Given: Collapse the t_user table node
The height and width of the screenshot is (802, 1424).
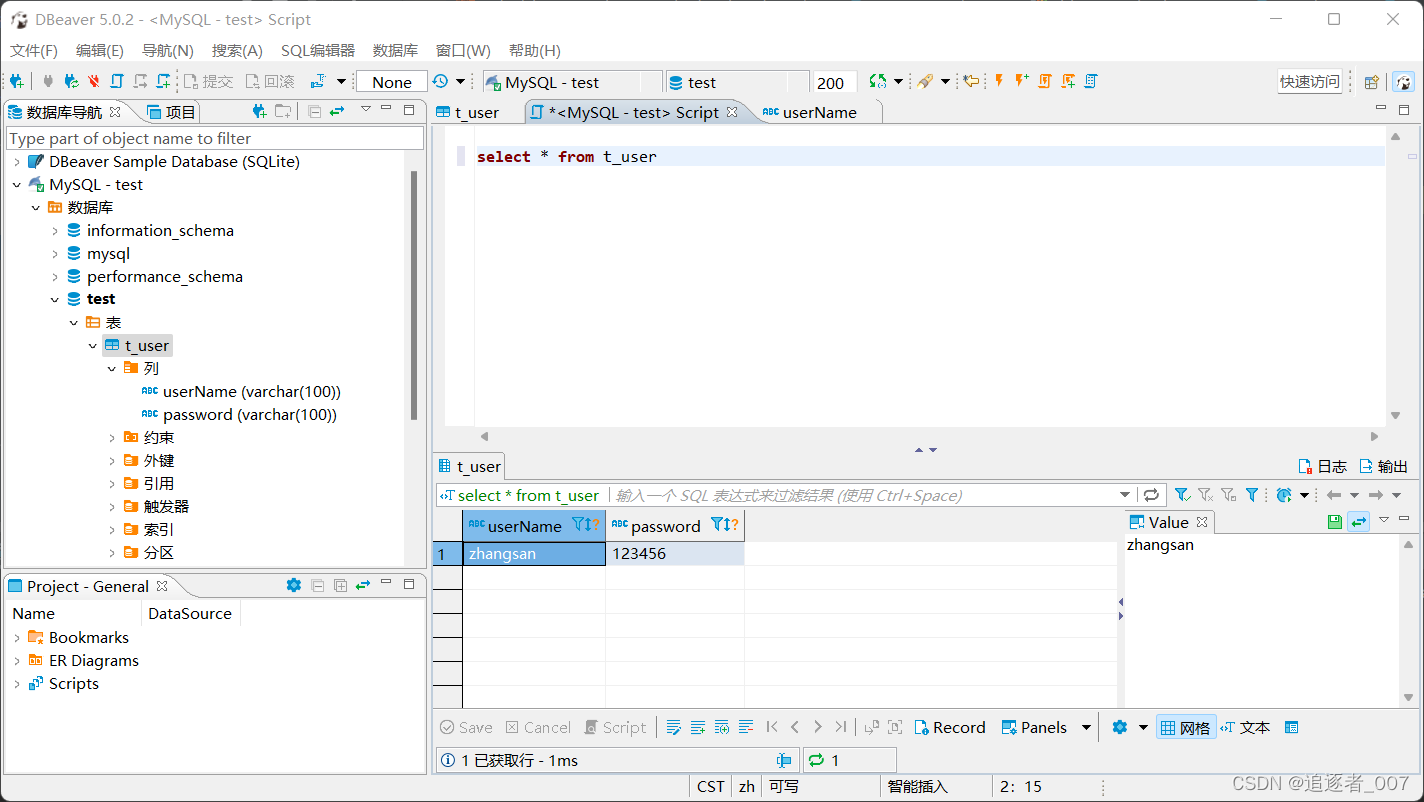Looking at the screenshot, I should [x=93, y=345].
